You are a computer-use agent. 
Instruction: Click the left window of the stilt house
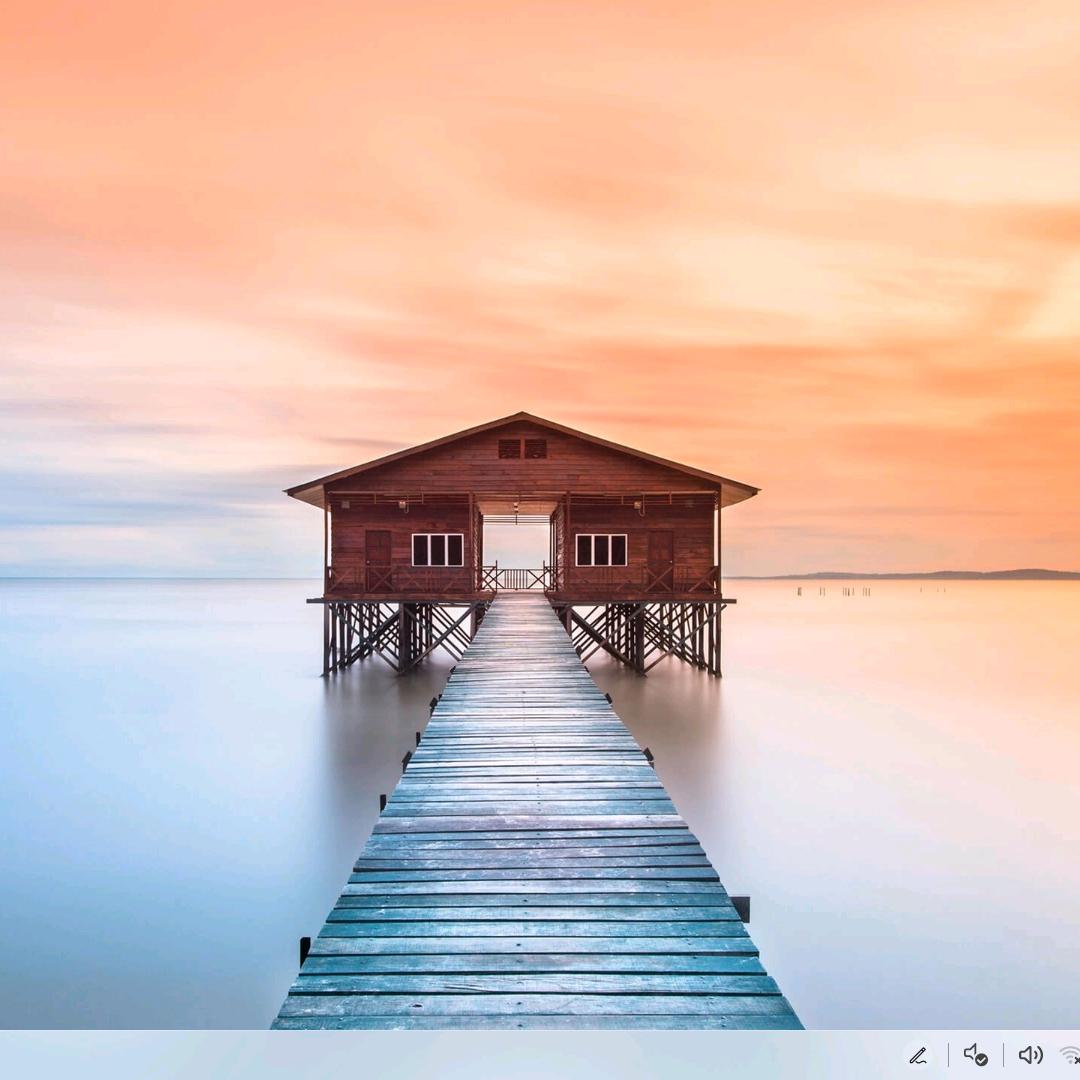[x=438, y=550]
